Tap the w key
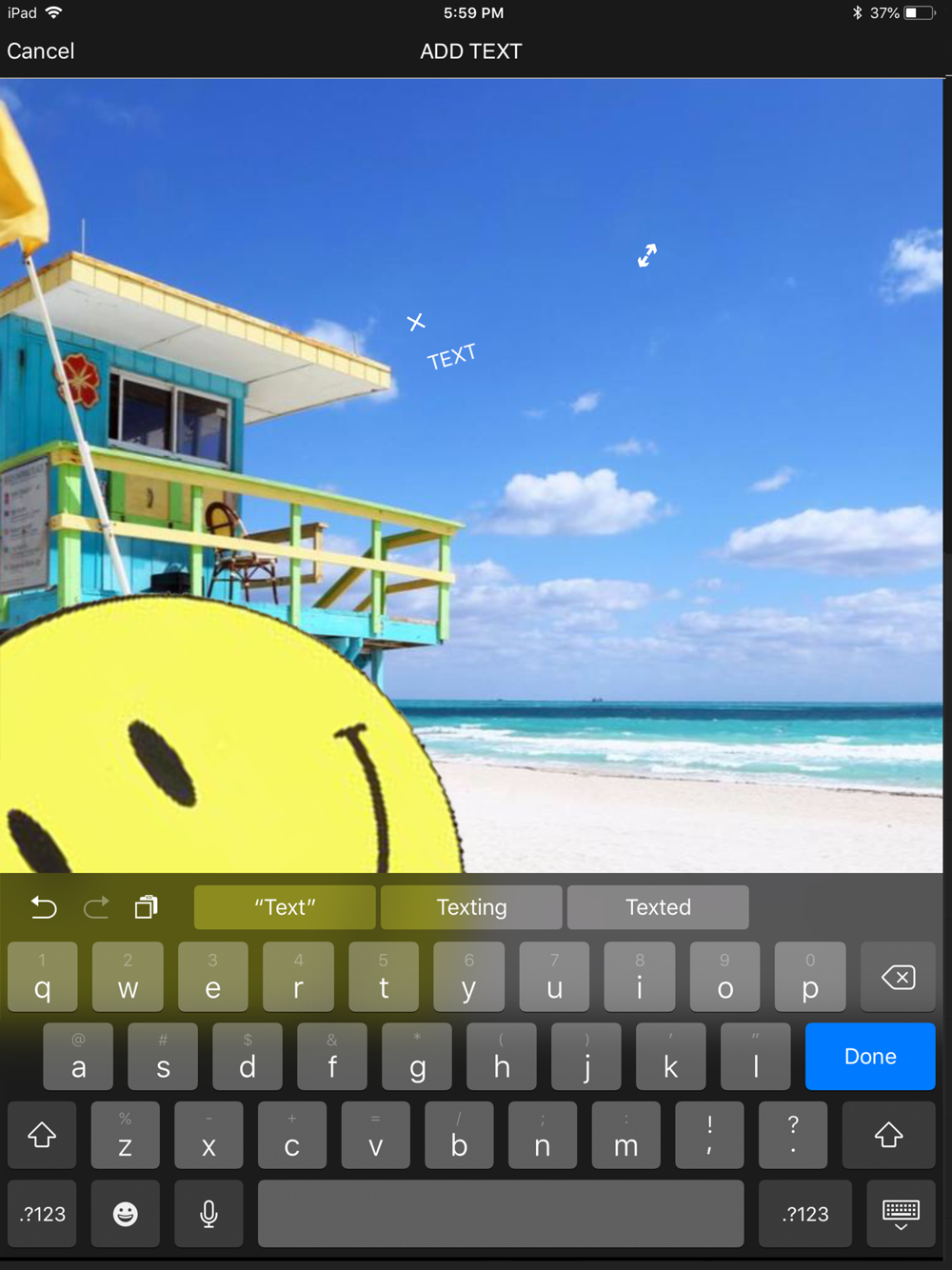Viewport: 952px width, 1270px height. [x=128, y=977]
